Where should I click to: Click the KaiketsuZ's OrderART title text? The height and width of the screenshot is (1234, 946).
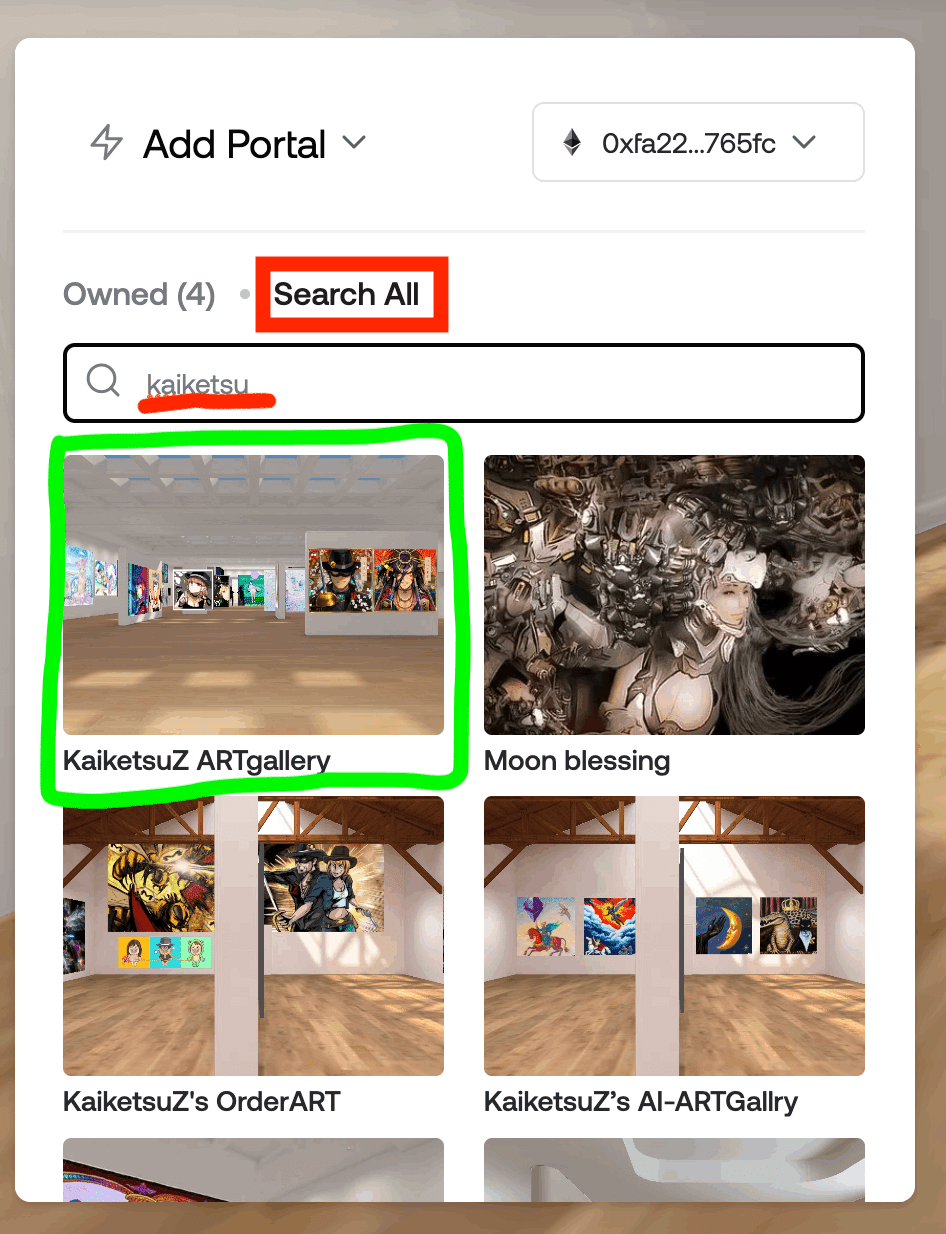coord(202,1102)
